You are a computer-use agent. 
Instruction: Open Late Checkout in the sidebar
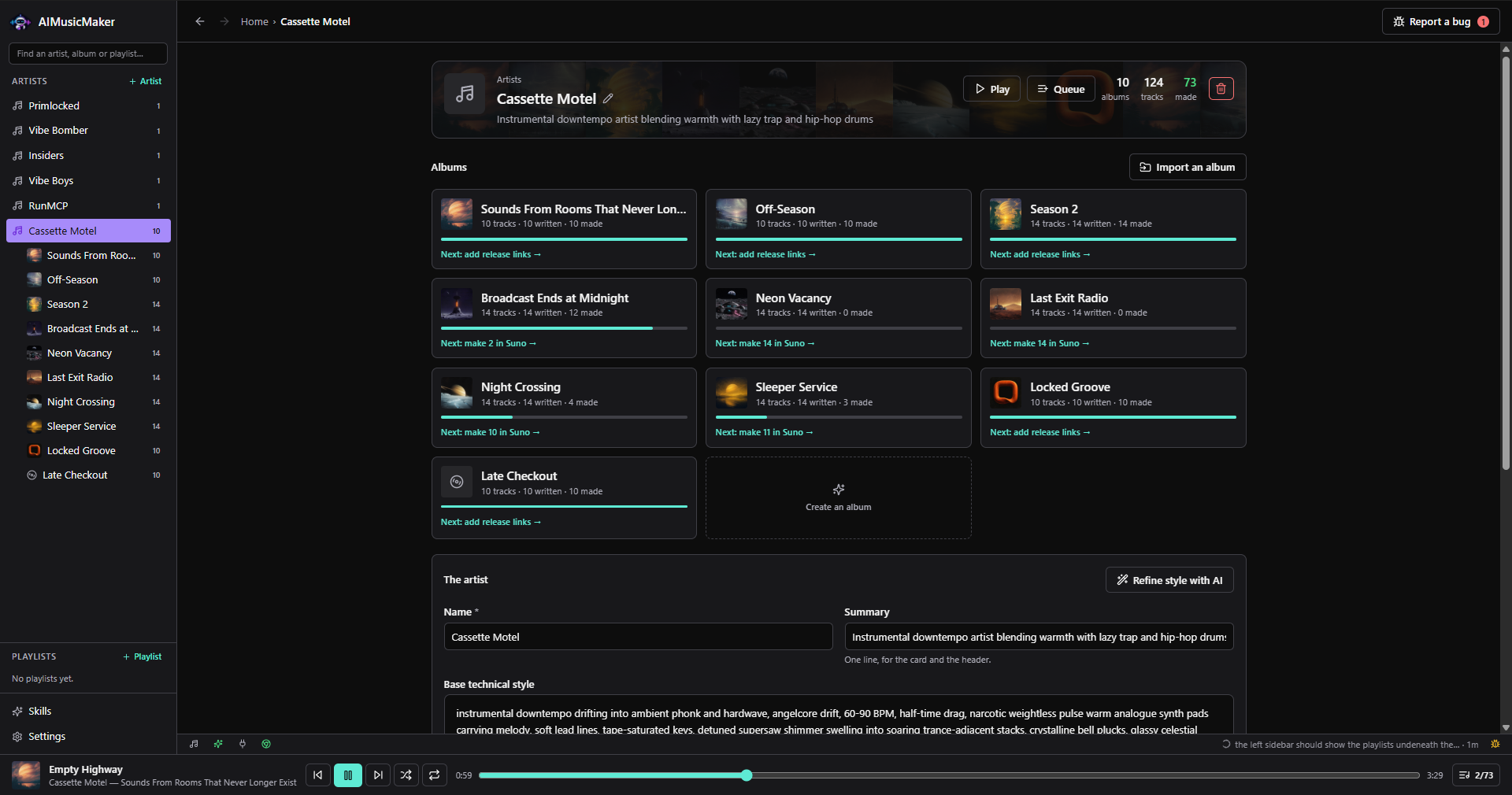94,475
